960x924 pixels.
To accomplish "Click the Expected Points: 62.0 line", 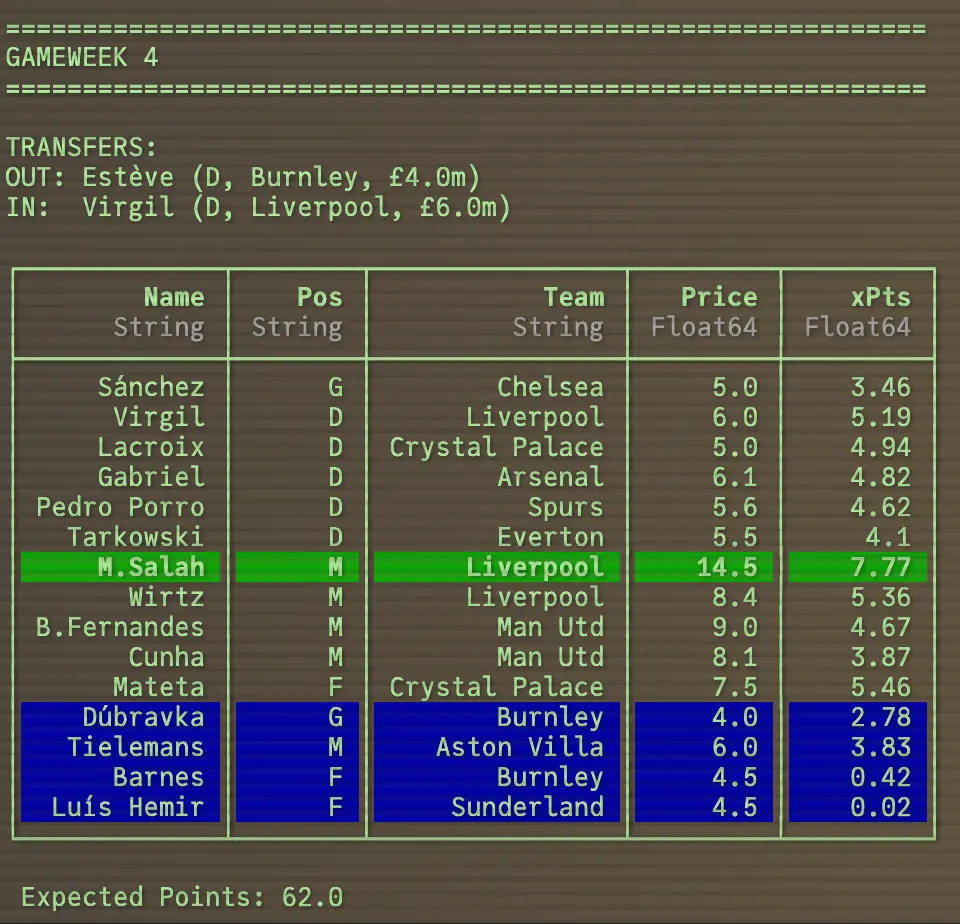I will pyautogui.click(x=182, y=897).
